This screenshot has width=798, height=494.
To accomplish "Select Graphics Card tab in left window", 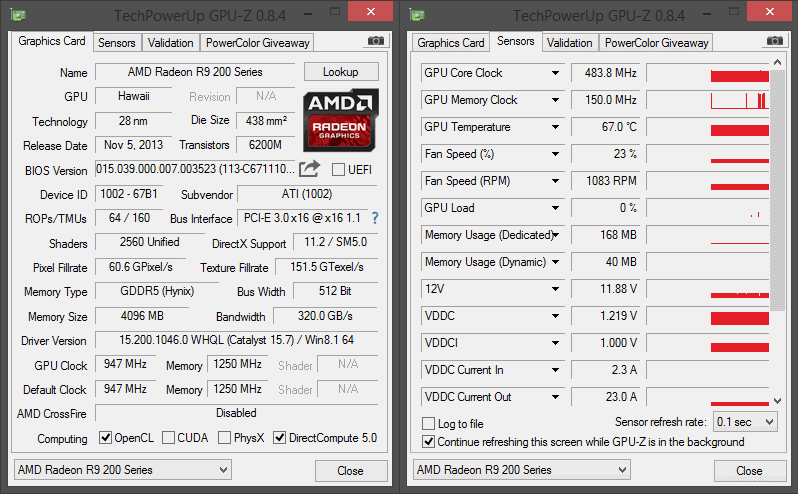I will point(51,41).
